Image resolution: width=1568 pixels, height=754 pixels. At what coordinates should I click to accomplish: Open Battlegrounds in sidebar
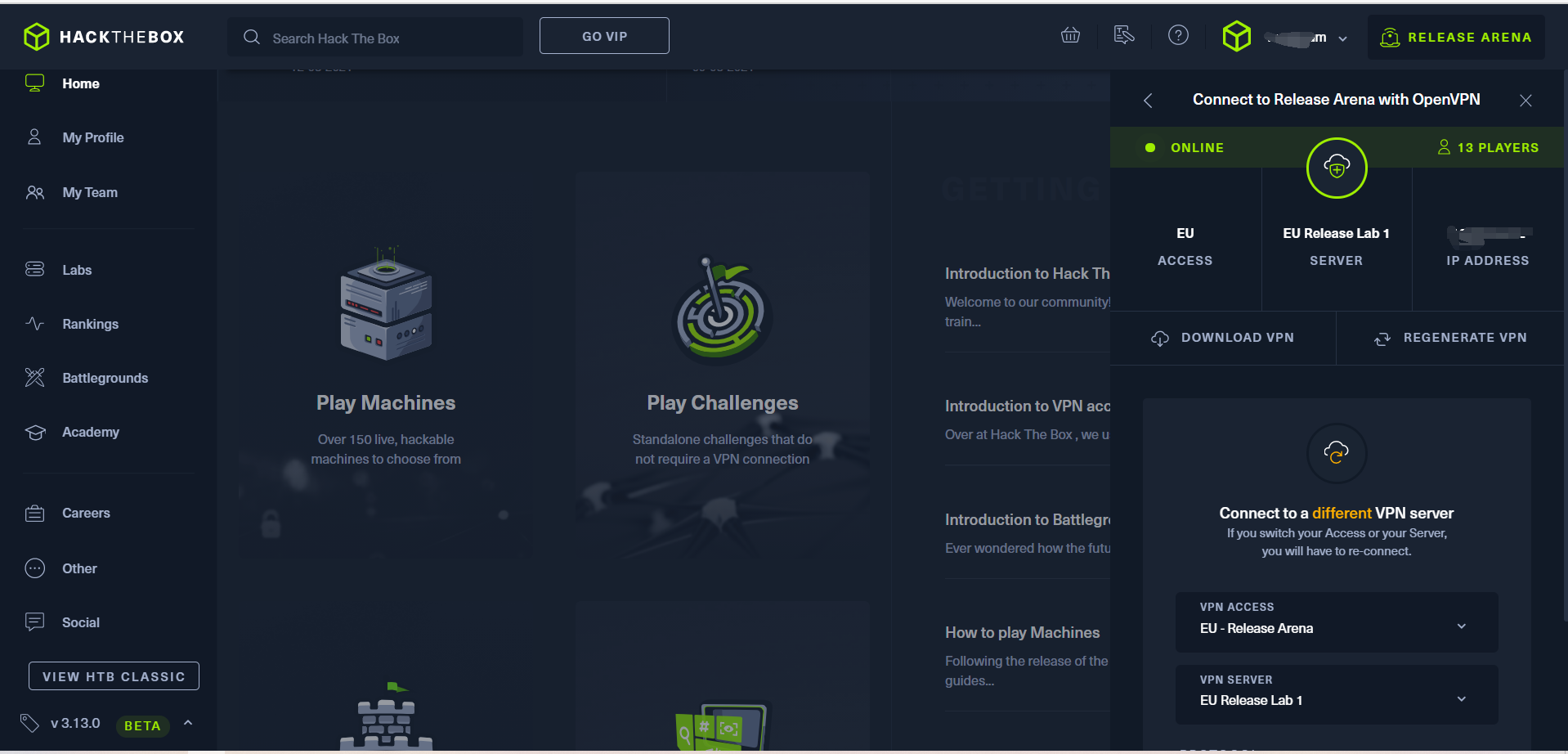pyautogui.click(x=105, y=378)
